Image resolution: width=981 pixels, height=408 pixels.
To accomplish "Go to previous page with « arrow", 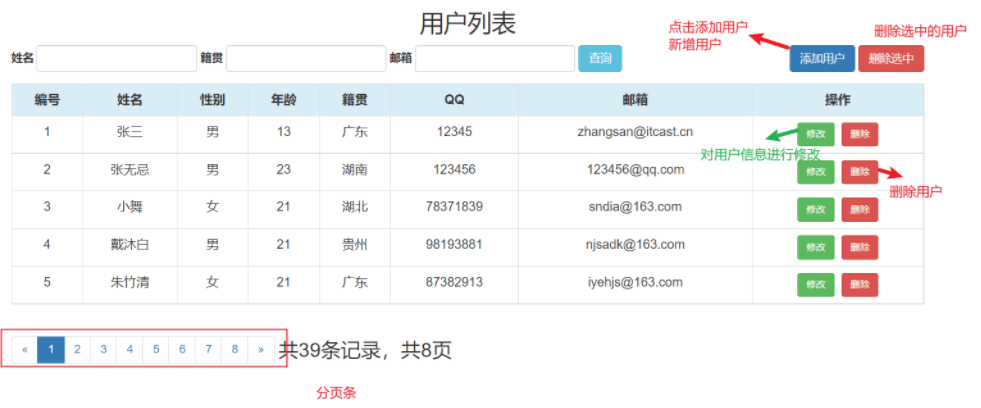I will [25, 350].
